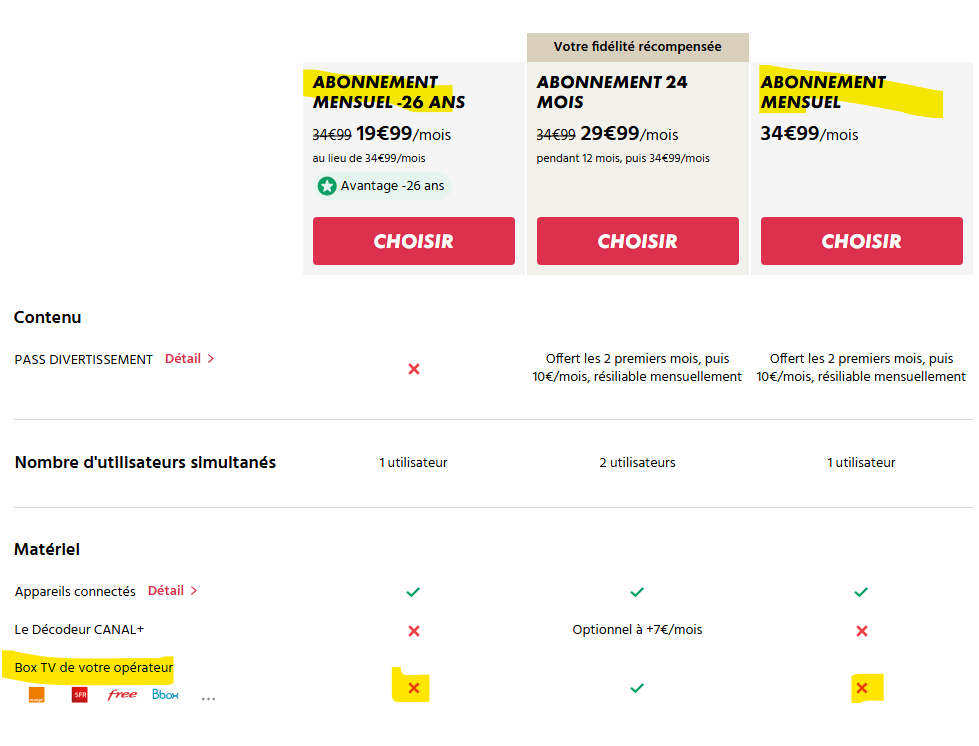Click the Box TV red cross under Abonnement Mensuel -26 ans
Image resolution: width=979 pixels, height=746 pixels.
(x=414, y=688)
